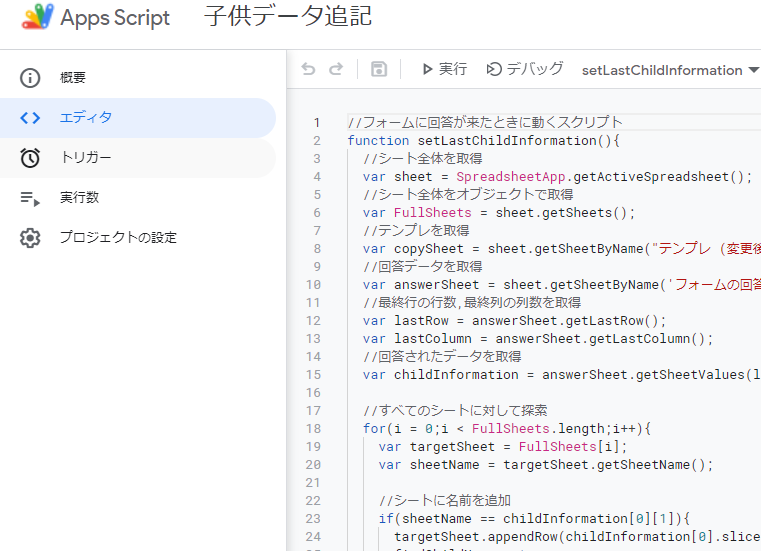Screen dimensions: 761x551
Task: Open the setLastChildInformation function dropdown
Action: point(670,70)
